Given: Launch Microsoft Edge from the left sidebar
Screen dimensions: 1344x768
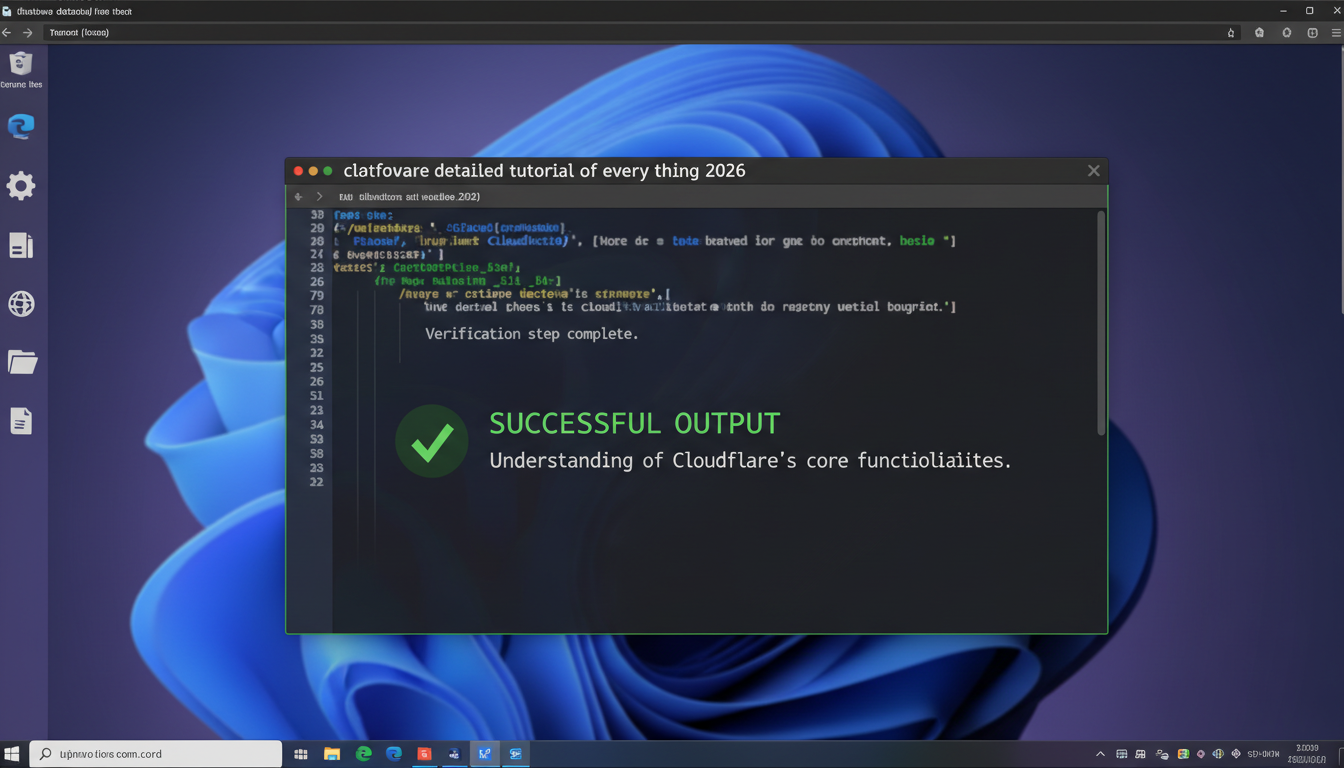Looking at the screenshot, I should click(21, 127).
